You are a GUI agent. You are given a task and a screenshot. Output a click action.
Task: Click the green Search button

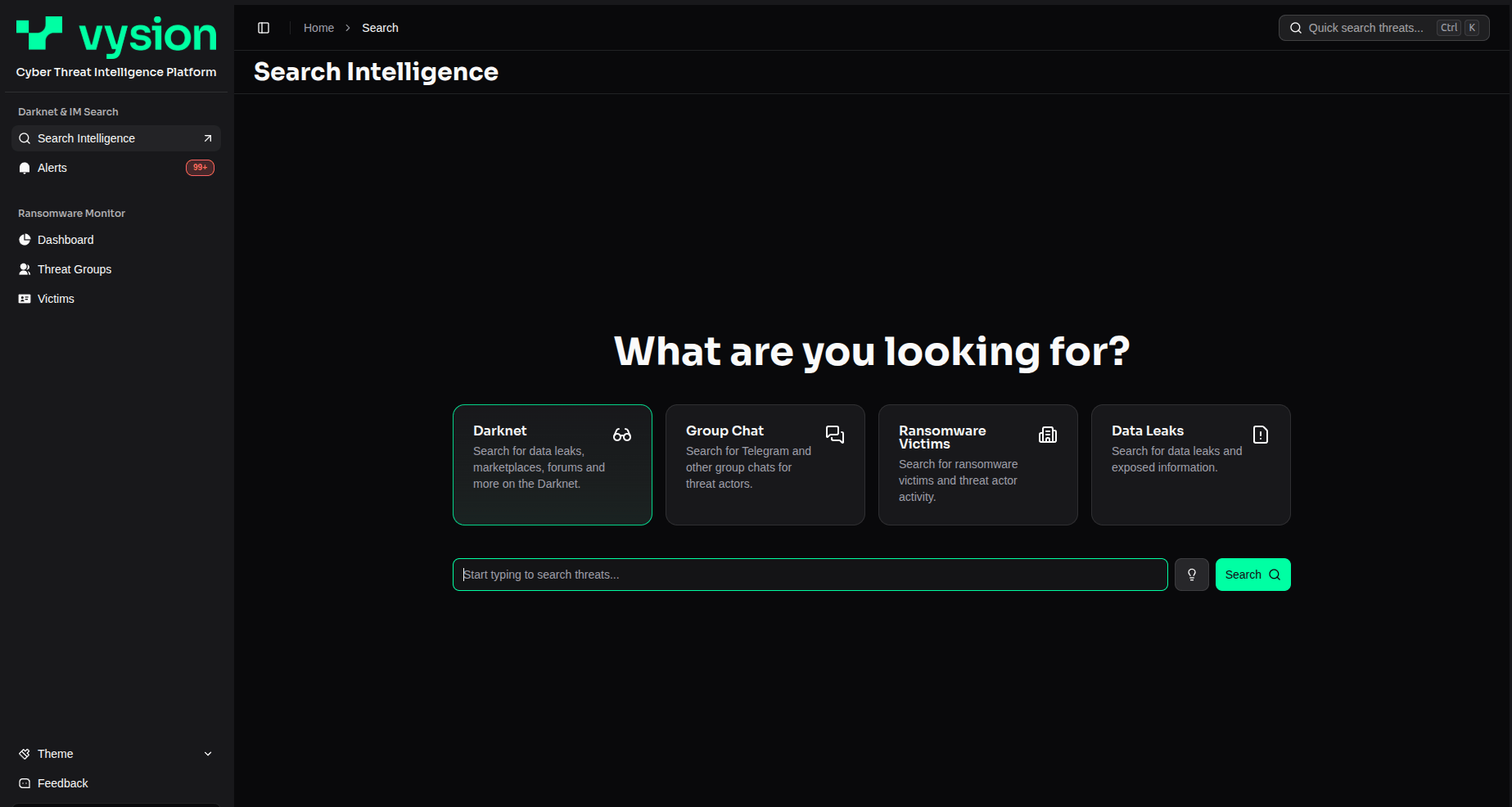[1253, 575]
